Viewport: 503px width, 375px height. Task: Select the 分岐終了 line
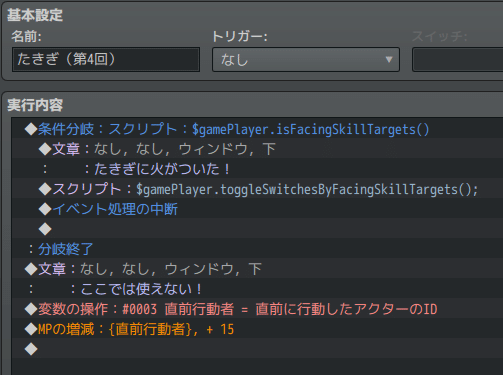coord(257,249)
